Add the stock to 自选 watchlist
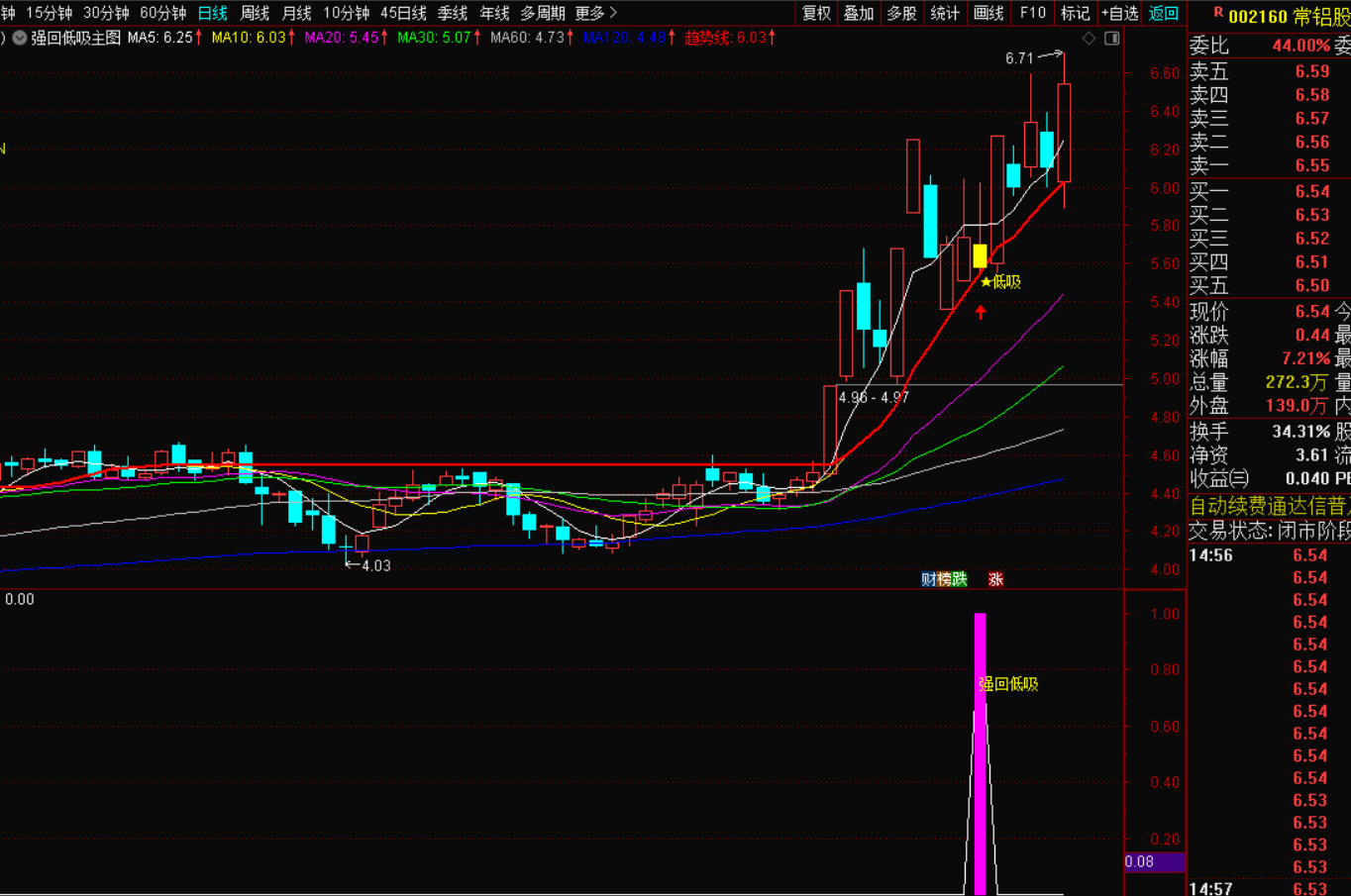1351x896 pixels. point(1119,13)
